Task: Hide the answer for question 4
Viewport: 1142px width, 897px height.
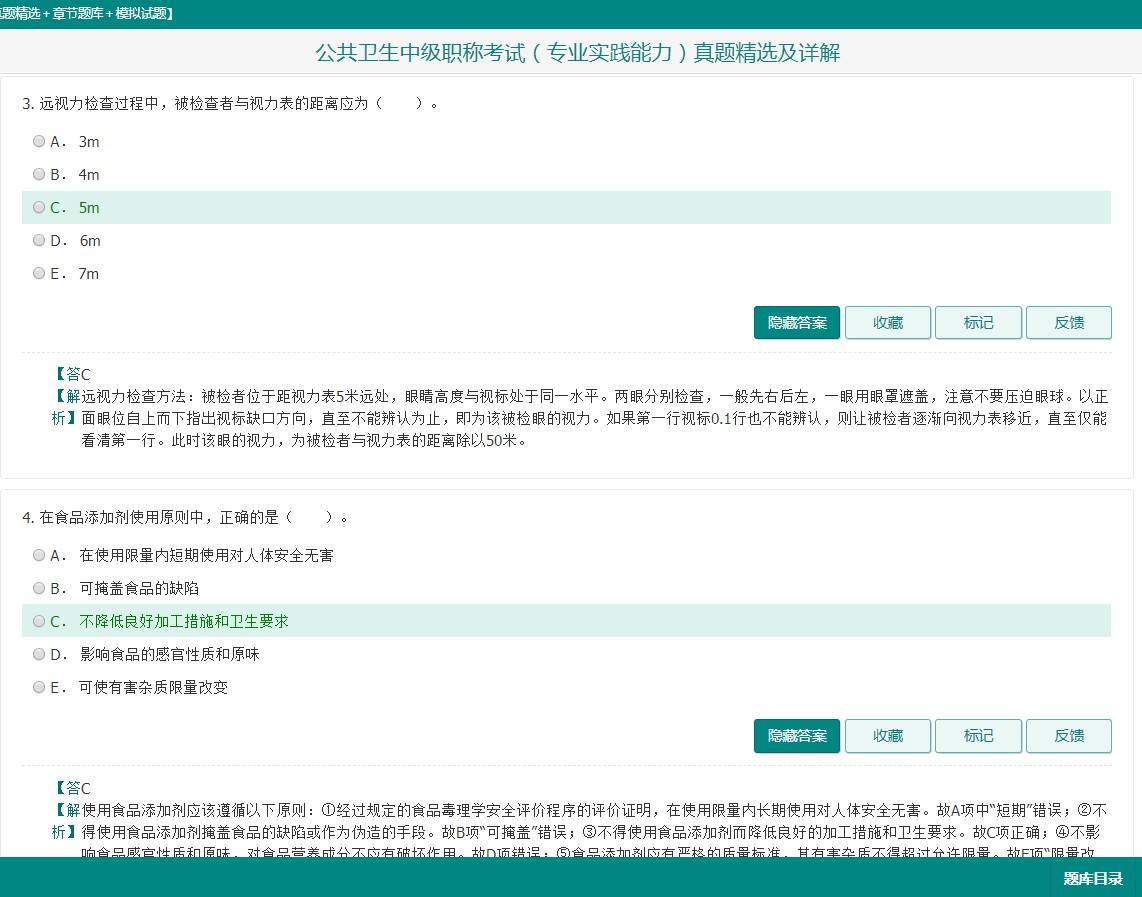Action: pos(797,736)
